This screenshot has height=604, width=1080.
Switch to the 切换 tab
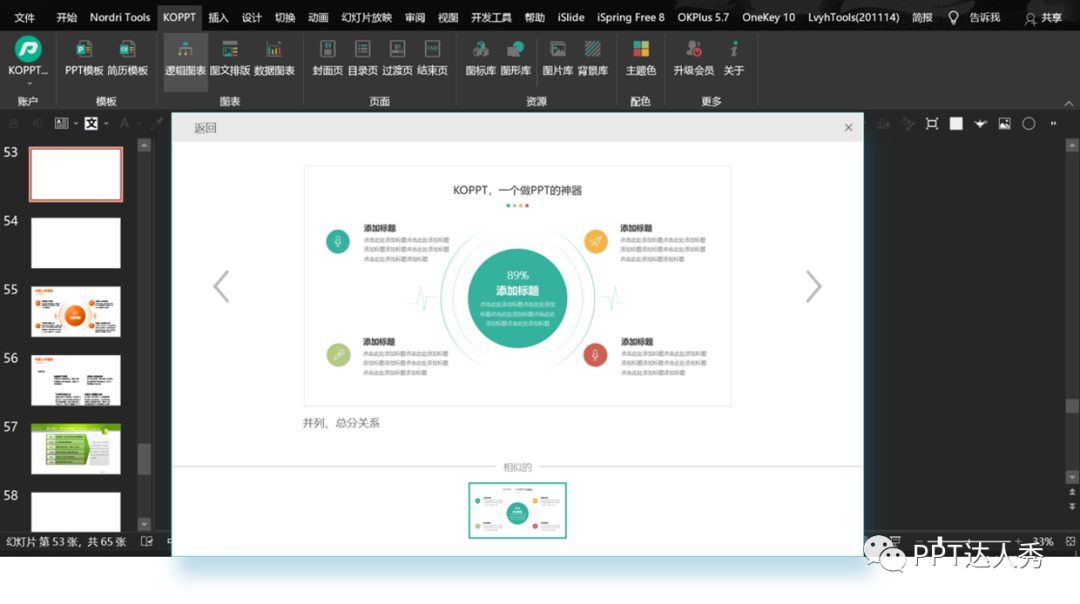point(285,17)
